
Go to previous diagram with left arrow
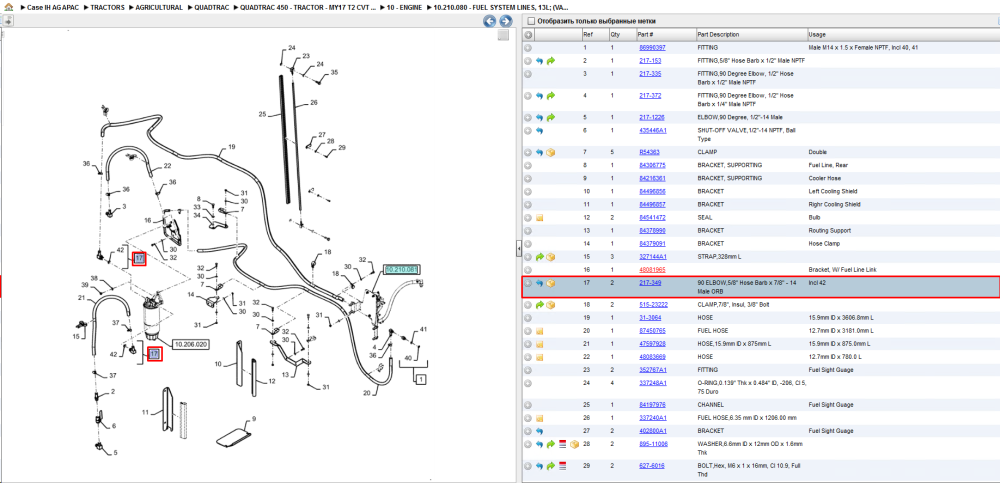tap(489, 21)
